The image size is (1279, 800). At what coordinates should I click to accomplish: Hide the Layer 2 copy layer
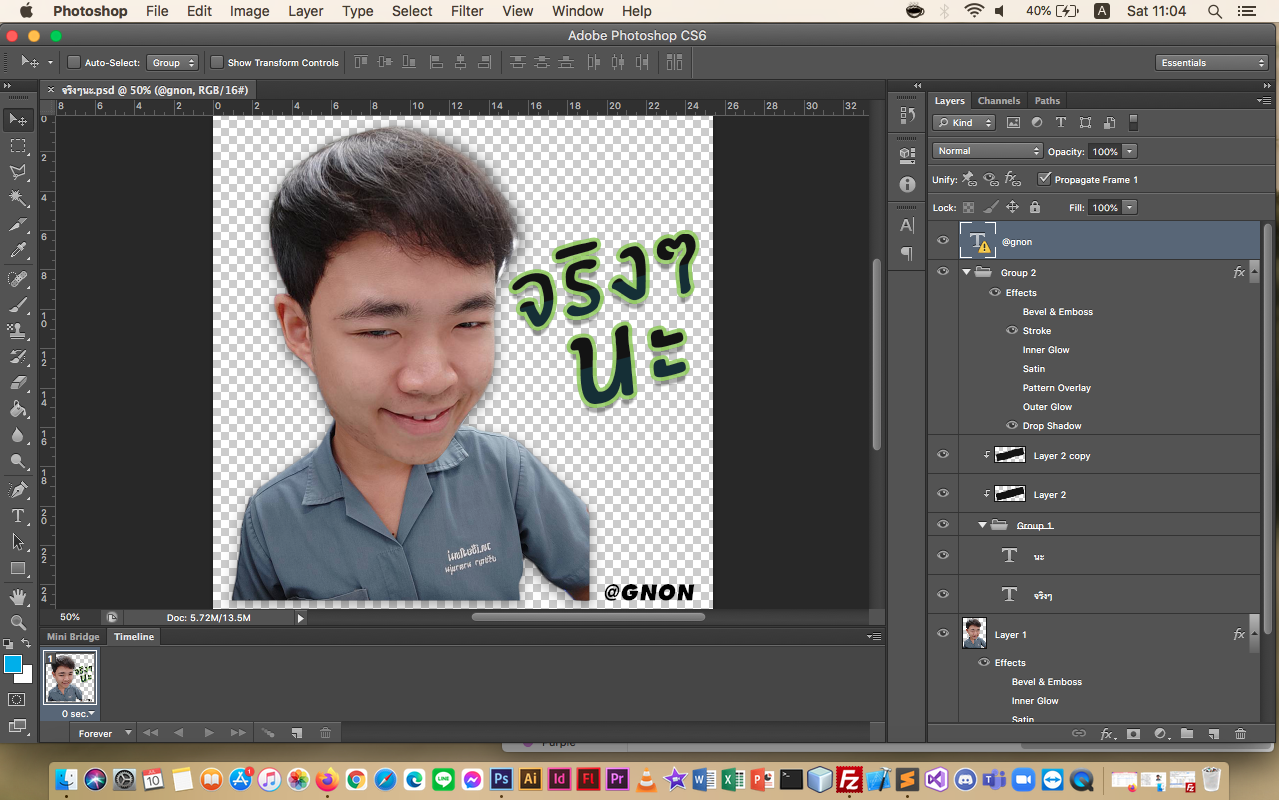942,455
